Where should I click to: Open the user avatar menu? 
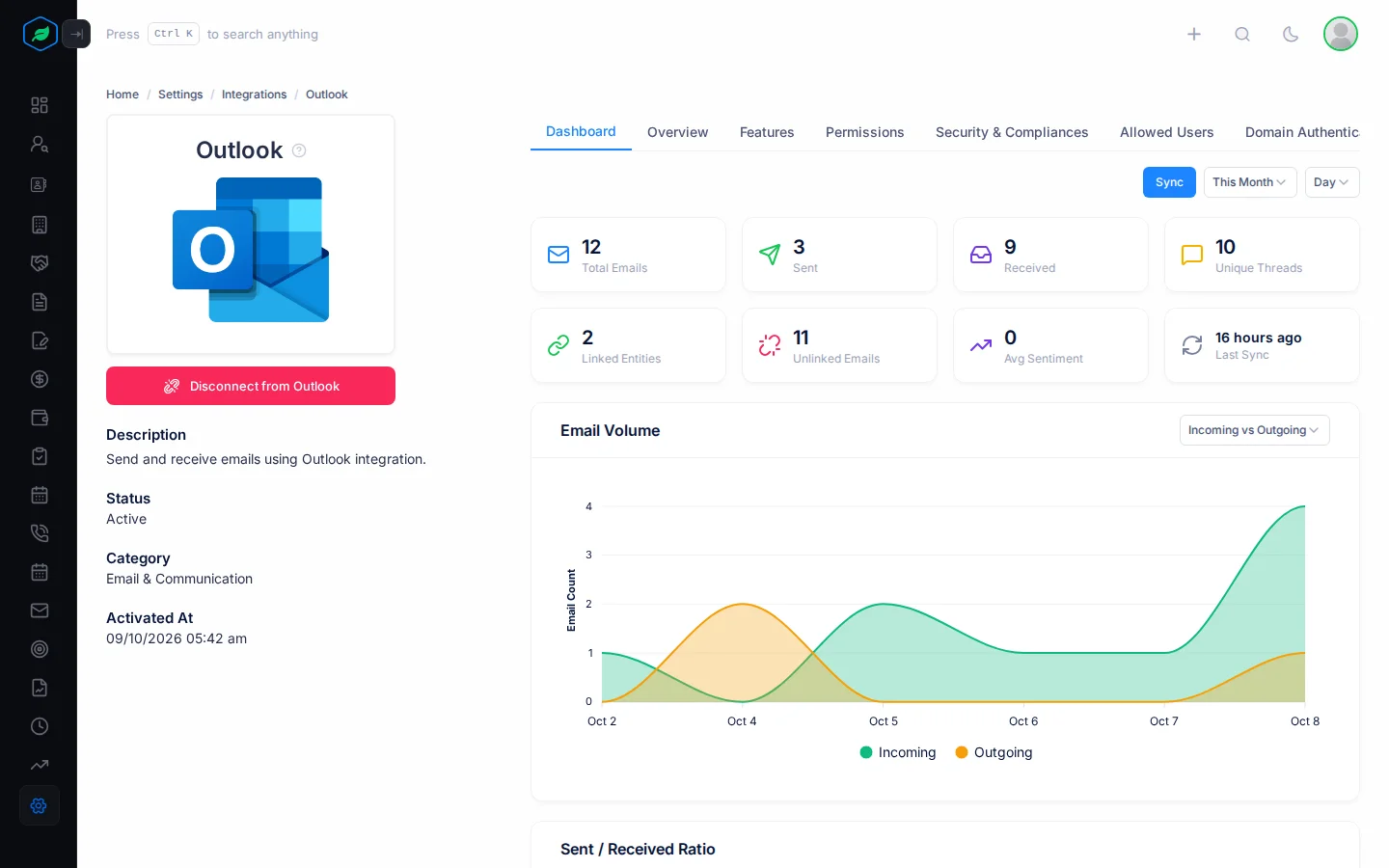click(x=1341, y=34)
